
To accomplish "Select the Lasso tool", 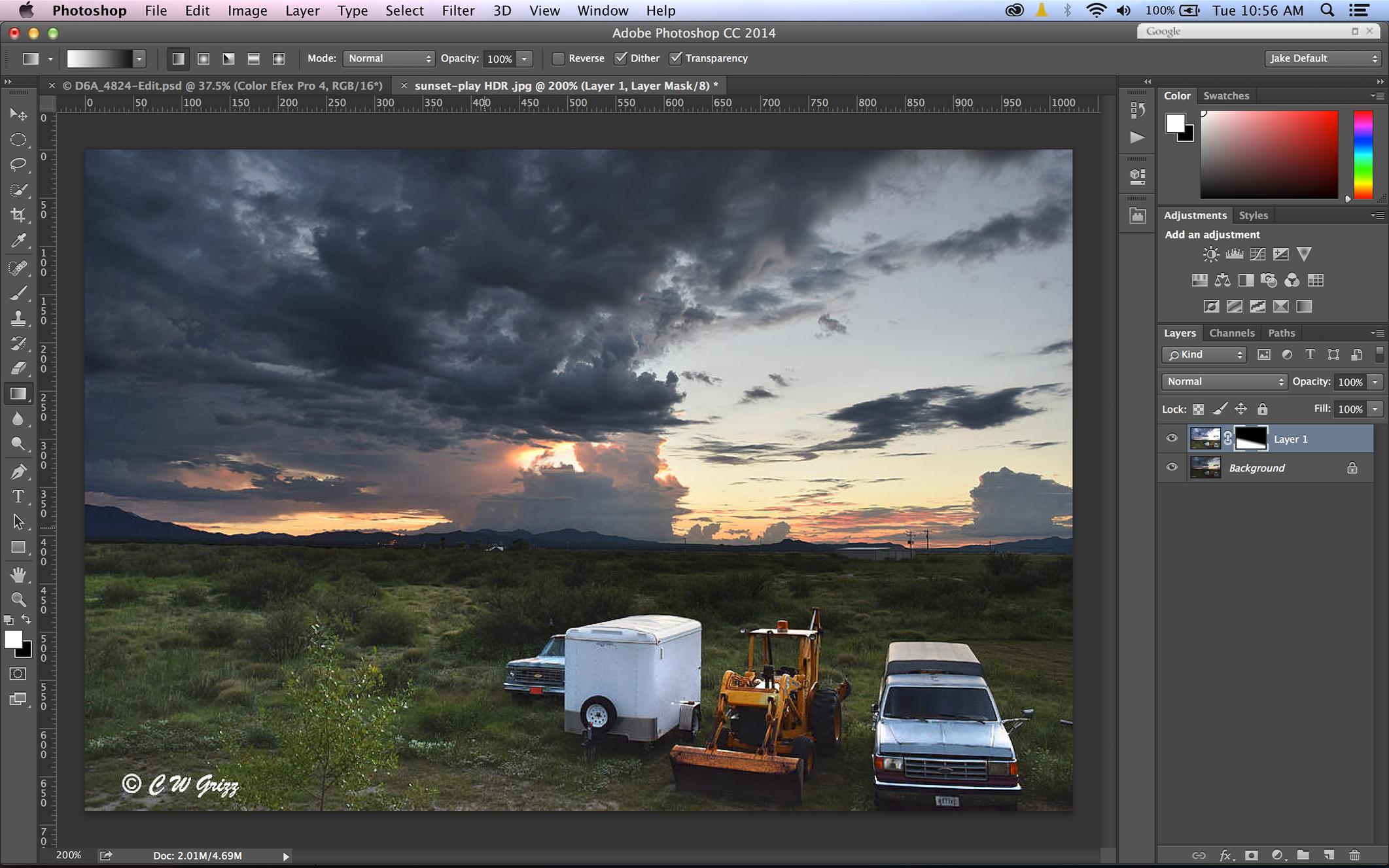I will click(18, 164).
